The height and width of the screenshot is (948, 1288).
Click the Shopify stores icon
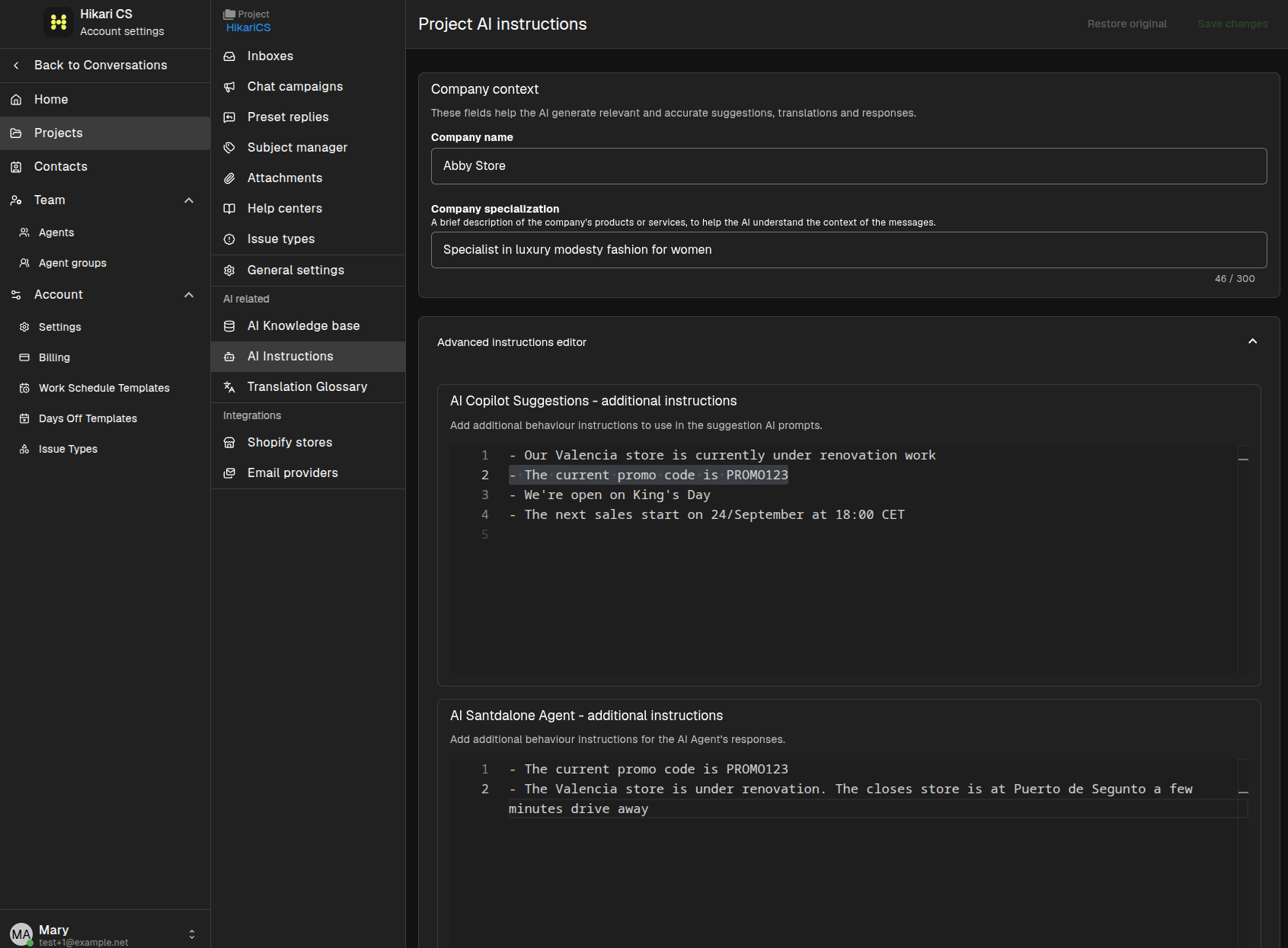pos(229,443)
